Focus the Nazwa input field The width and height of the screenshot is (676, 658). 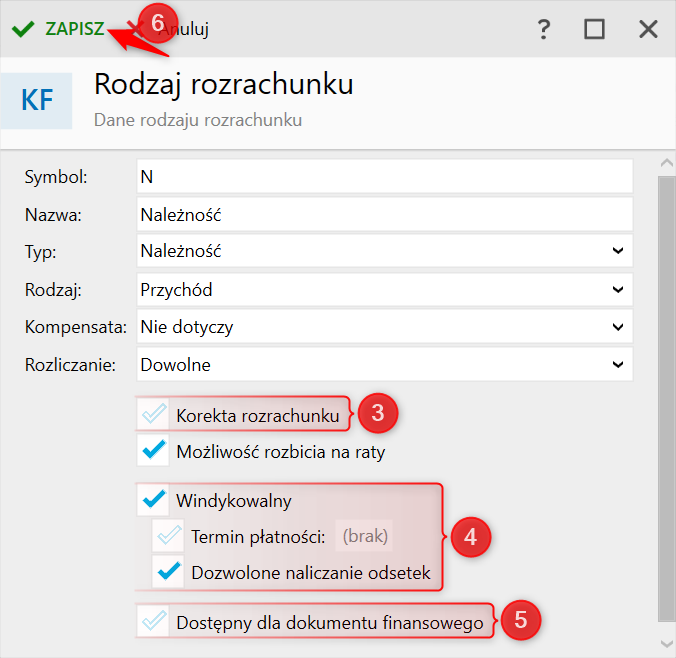point(385,214)
